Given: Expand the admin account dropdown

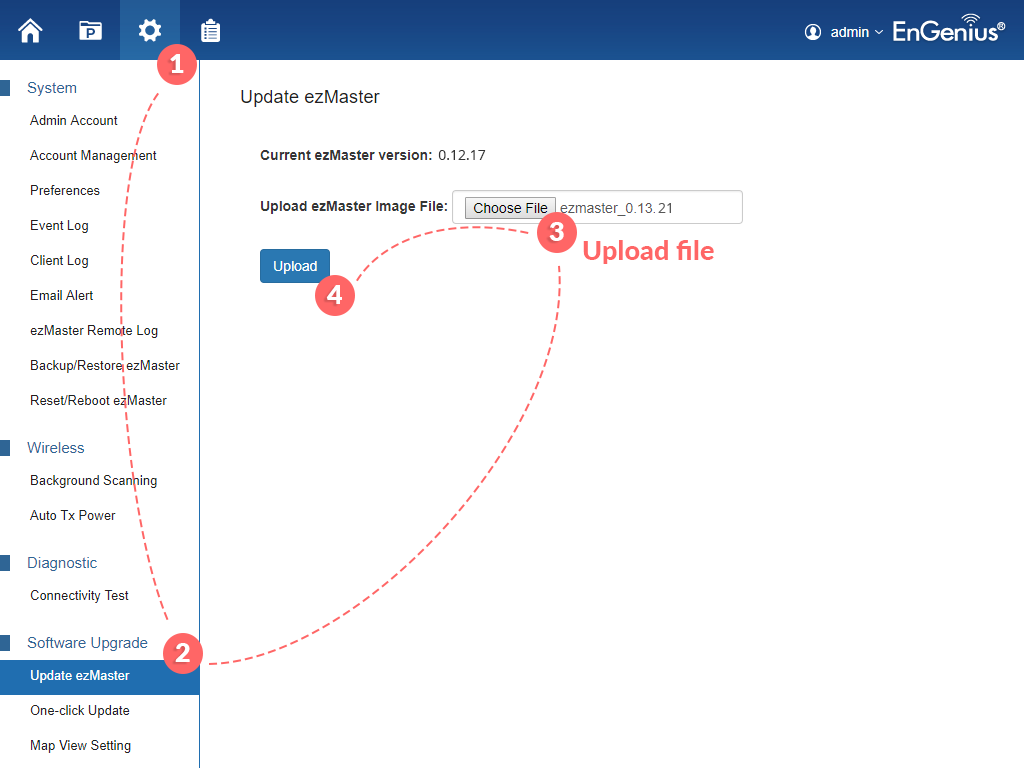Looking at the screenshot, I should [857, 32].
